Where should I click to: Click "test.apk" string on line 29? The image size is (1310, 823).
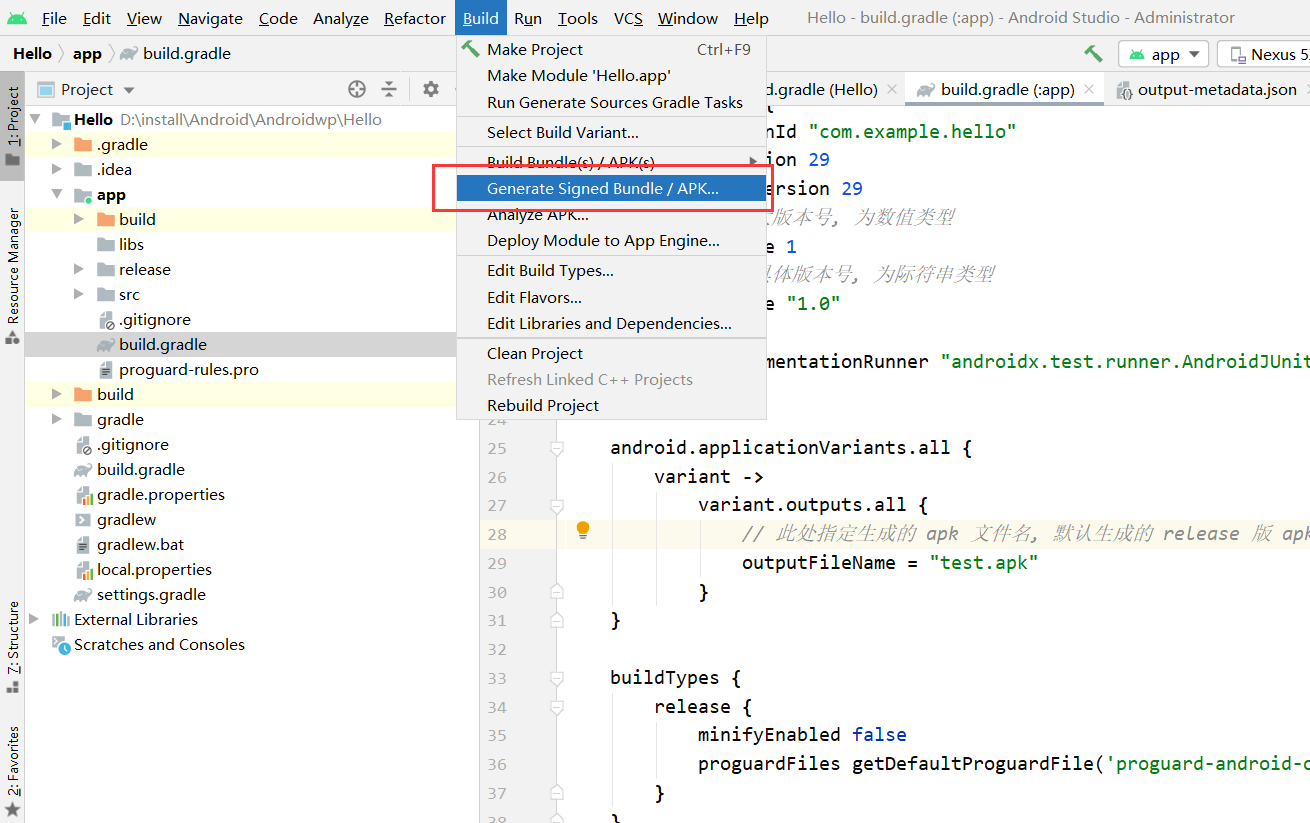(x=984, y=562)
